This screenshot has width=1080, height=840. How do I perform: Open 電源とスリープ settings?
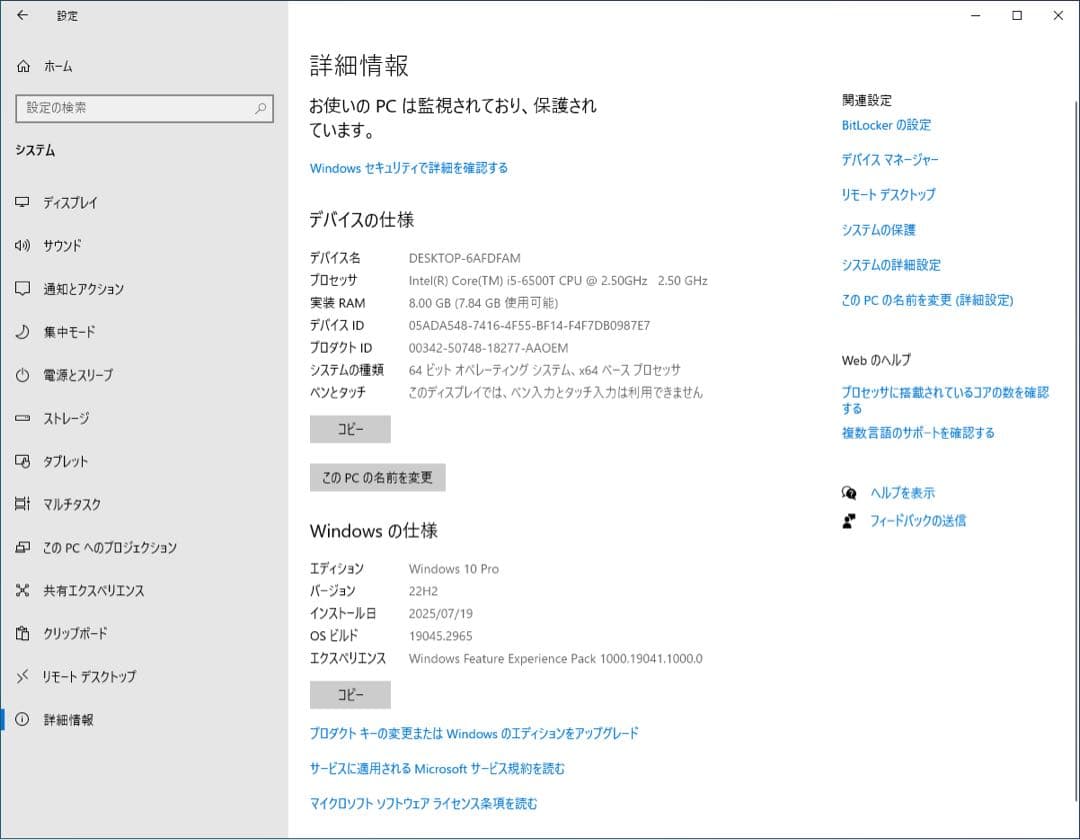[x=20, y=375]
